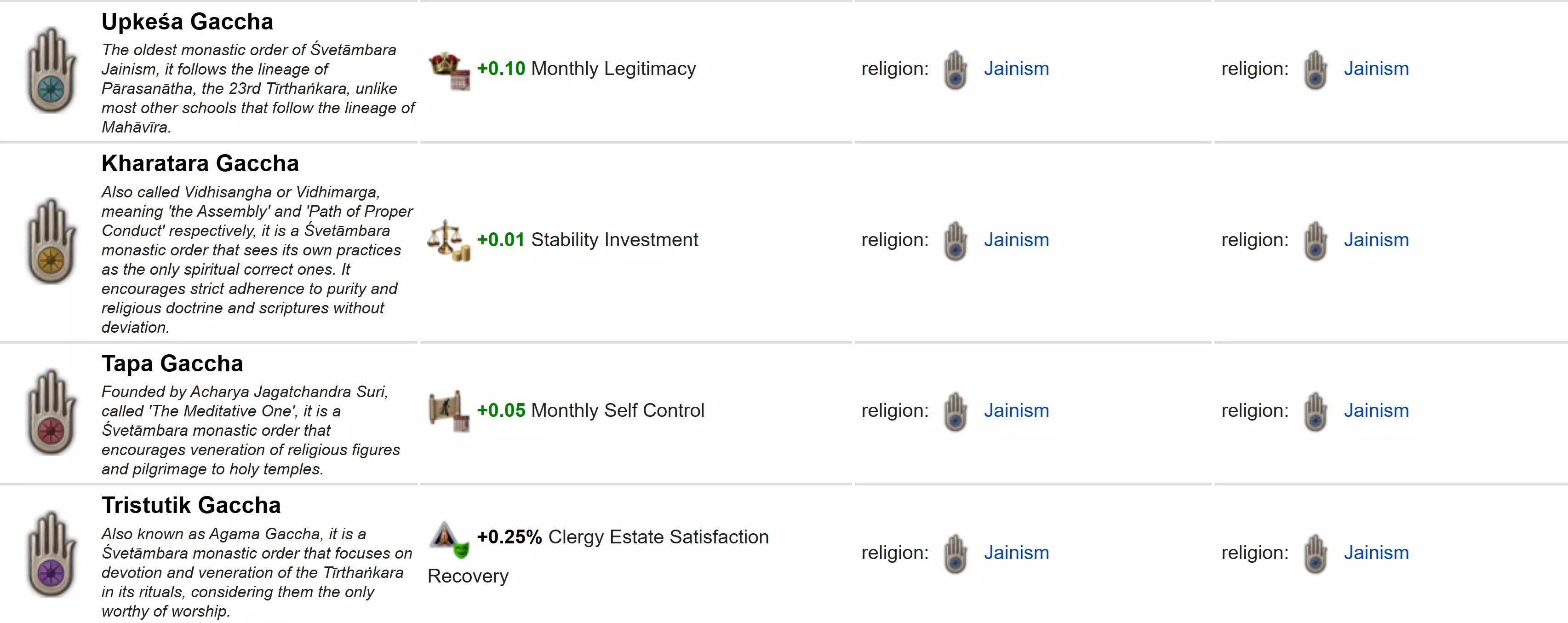This screenshot has width=1568, height=623.
Task: Click the Upkeśa Gaccha teal hand icon
Action: (52, 70)
